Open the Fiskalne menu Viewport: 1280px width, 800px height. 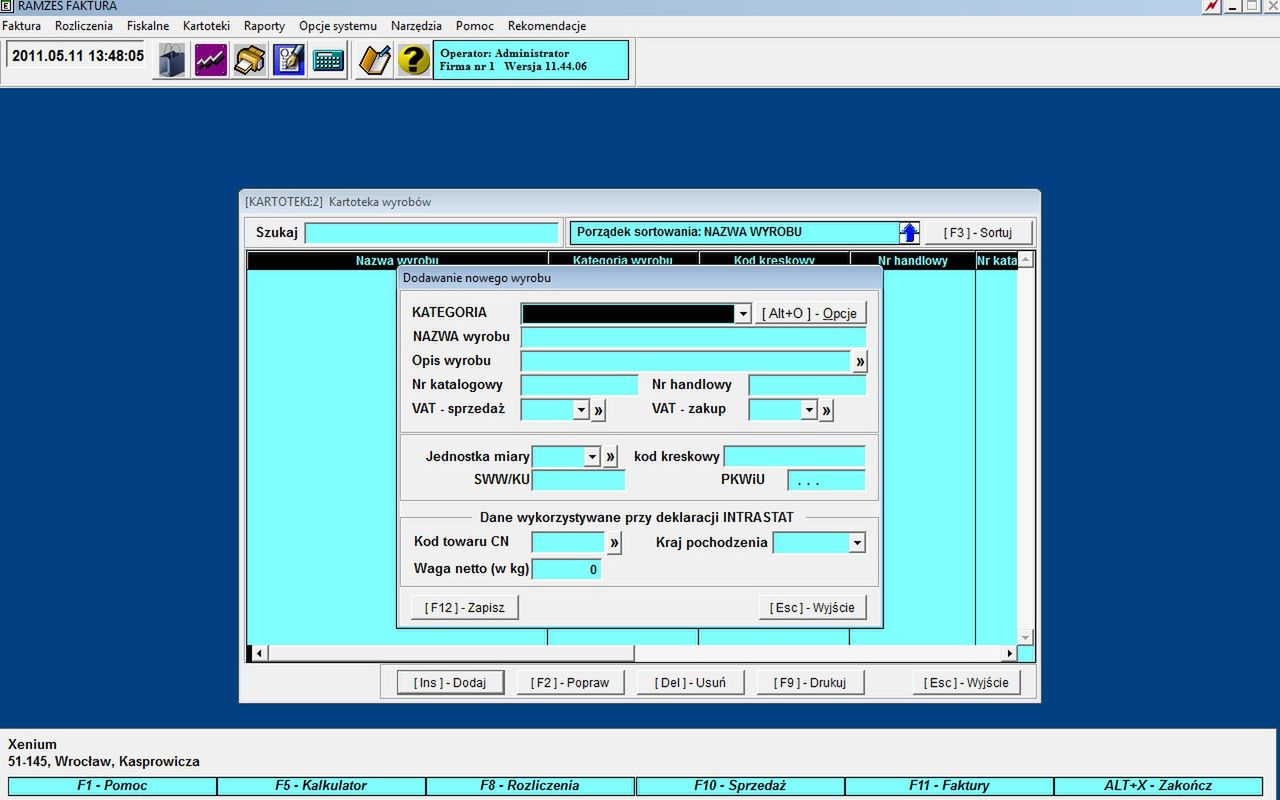tap(148, 26)
